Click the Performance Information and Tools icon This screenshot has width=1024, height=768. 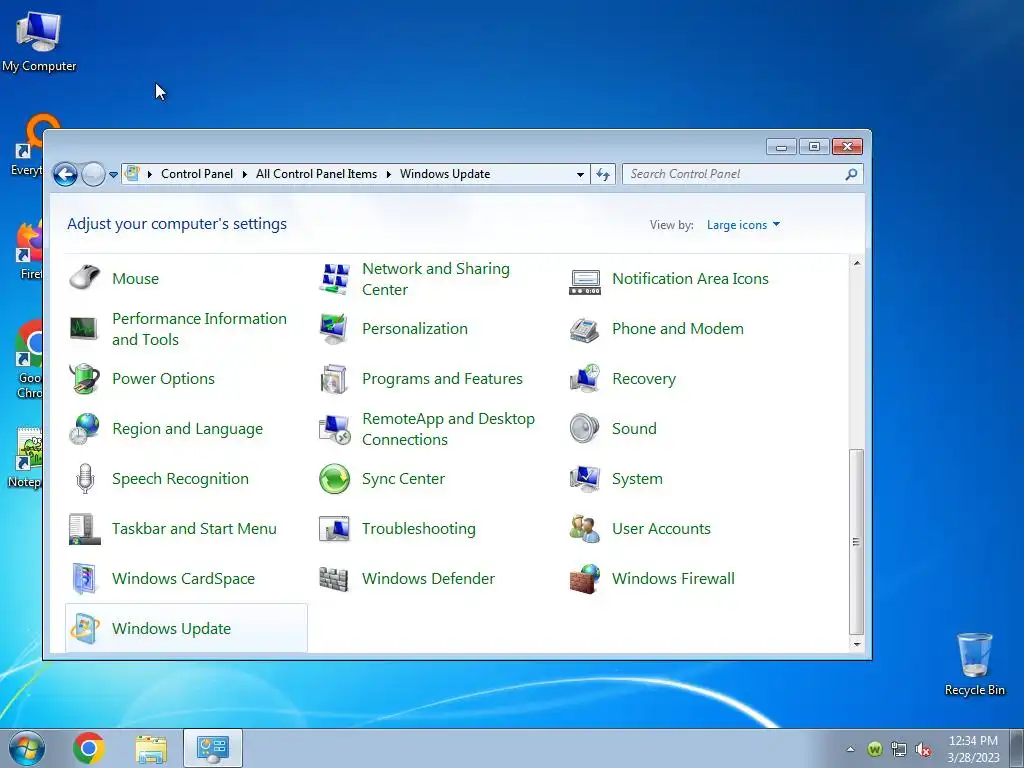(x=85, y=328)
